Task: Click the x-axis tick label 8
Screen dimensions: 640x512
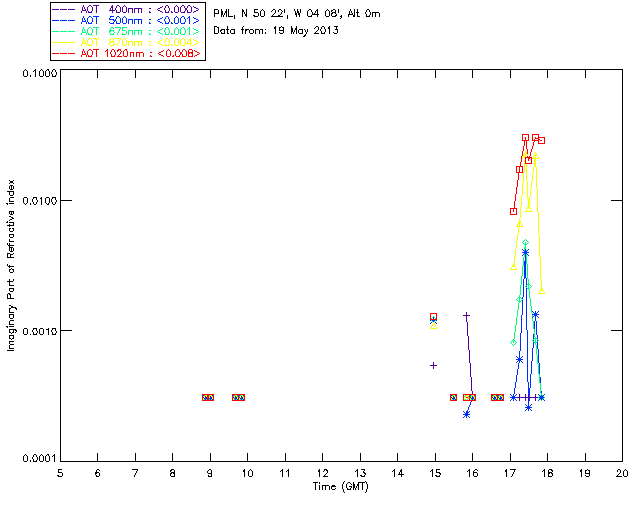Action: coord(173,473)
